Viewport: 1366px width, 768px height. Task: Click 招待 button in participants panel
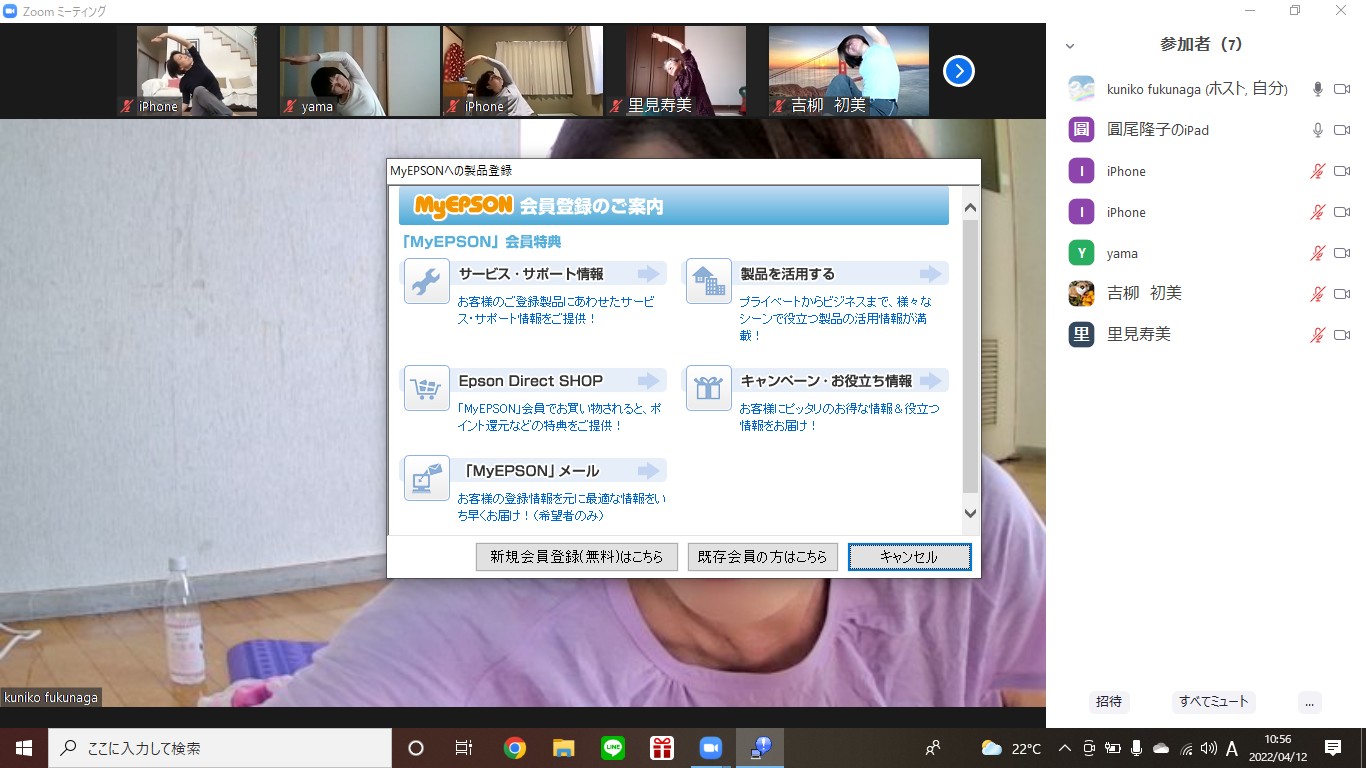tap(1109, 701)
